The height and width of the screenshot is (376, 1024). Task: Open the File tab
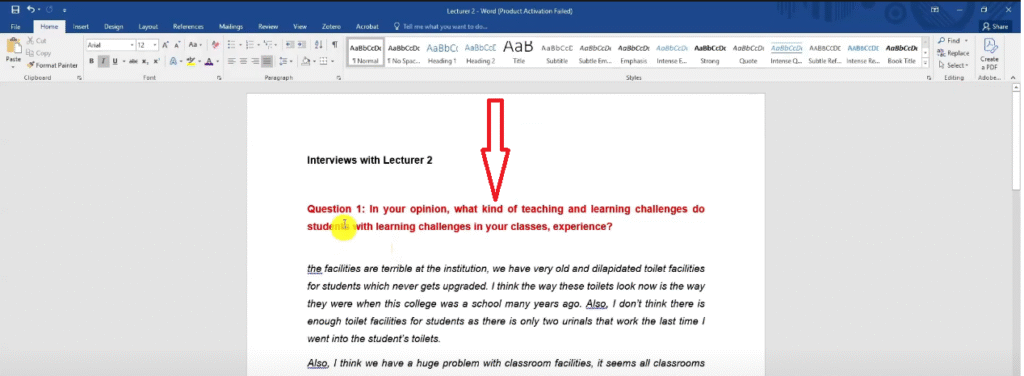click(x=15, y=27)
